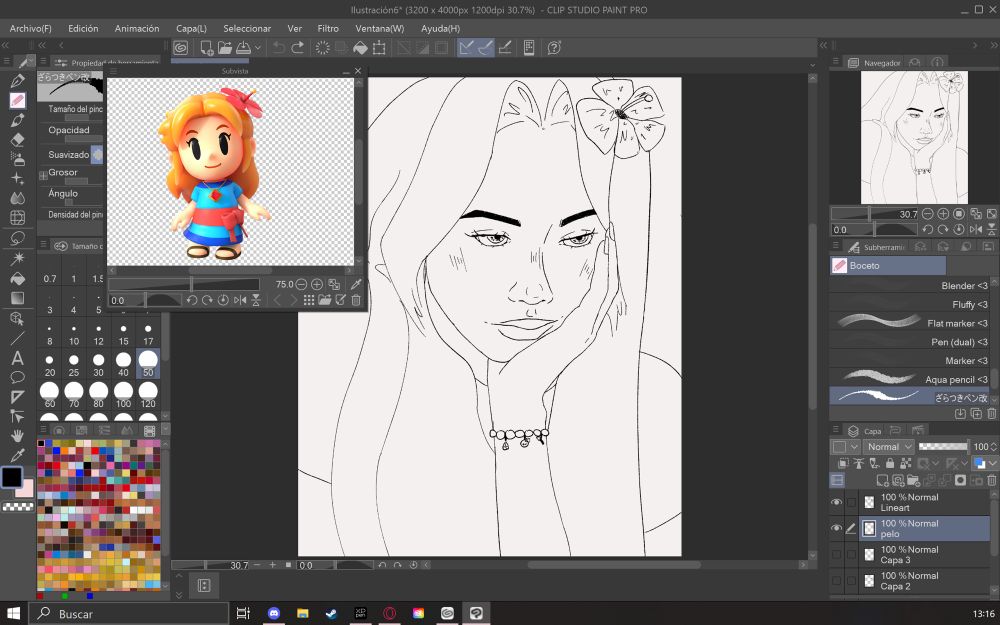
Task: Choose the Blender <3 brush
Action: coord(909,286)
